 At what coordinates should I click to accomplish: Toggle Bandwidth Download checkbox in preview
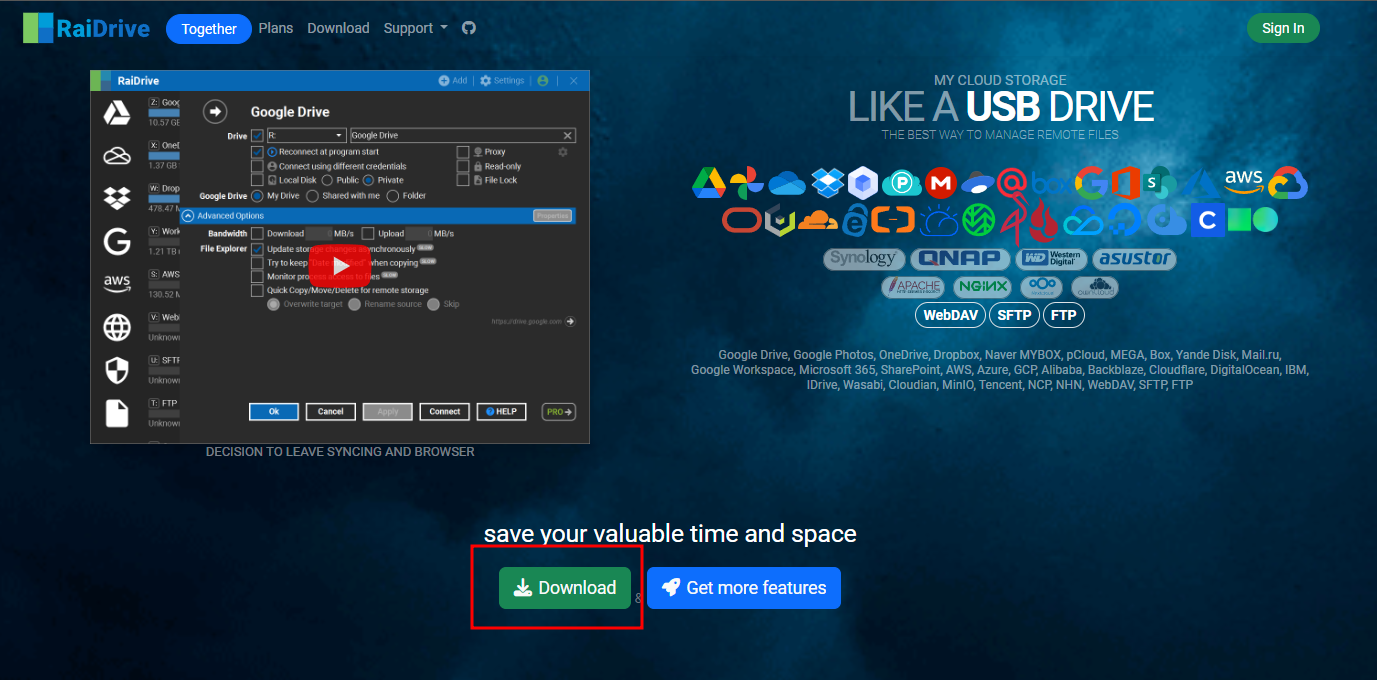click(257, 233)
